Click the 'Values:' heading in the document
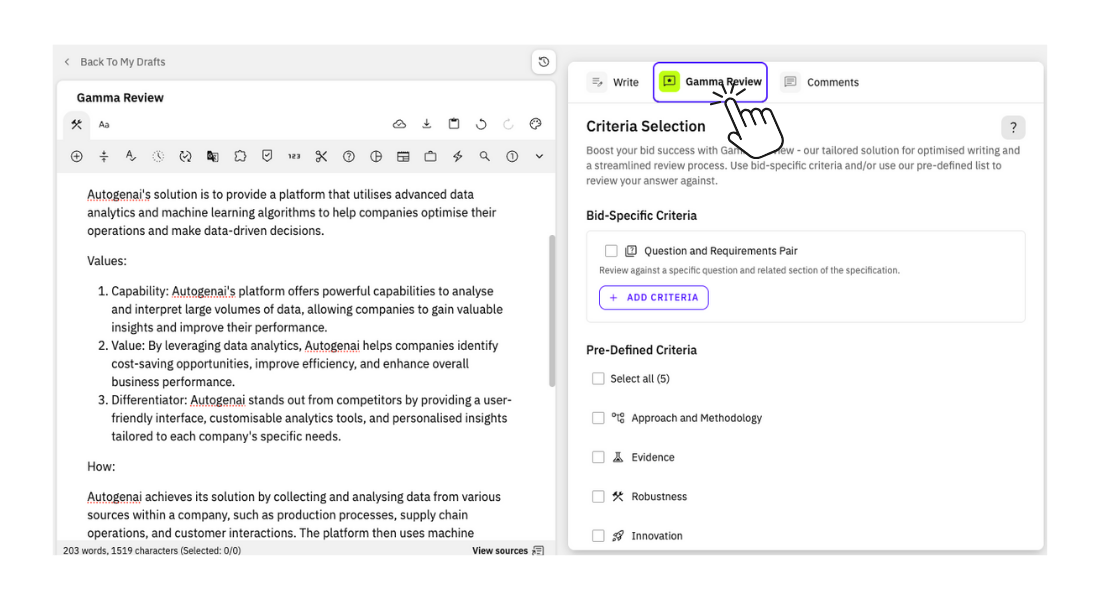 [x=107, y=261]
